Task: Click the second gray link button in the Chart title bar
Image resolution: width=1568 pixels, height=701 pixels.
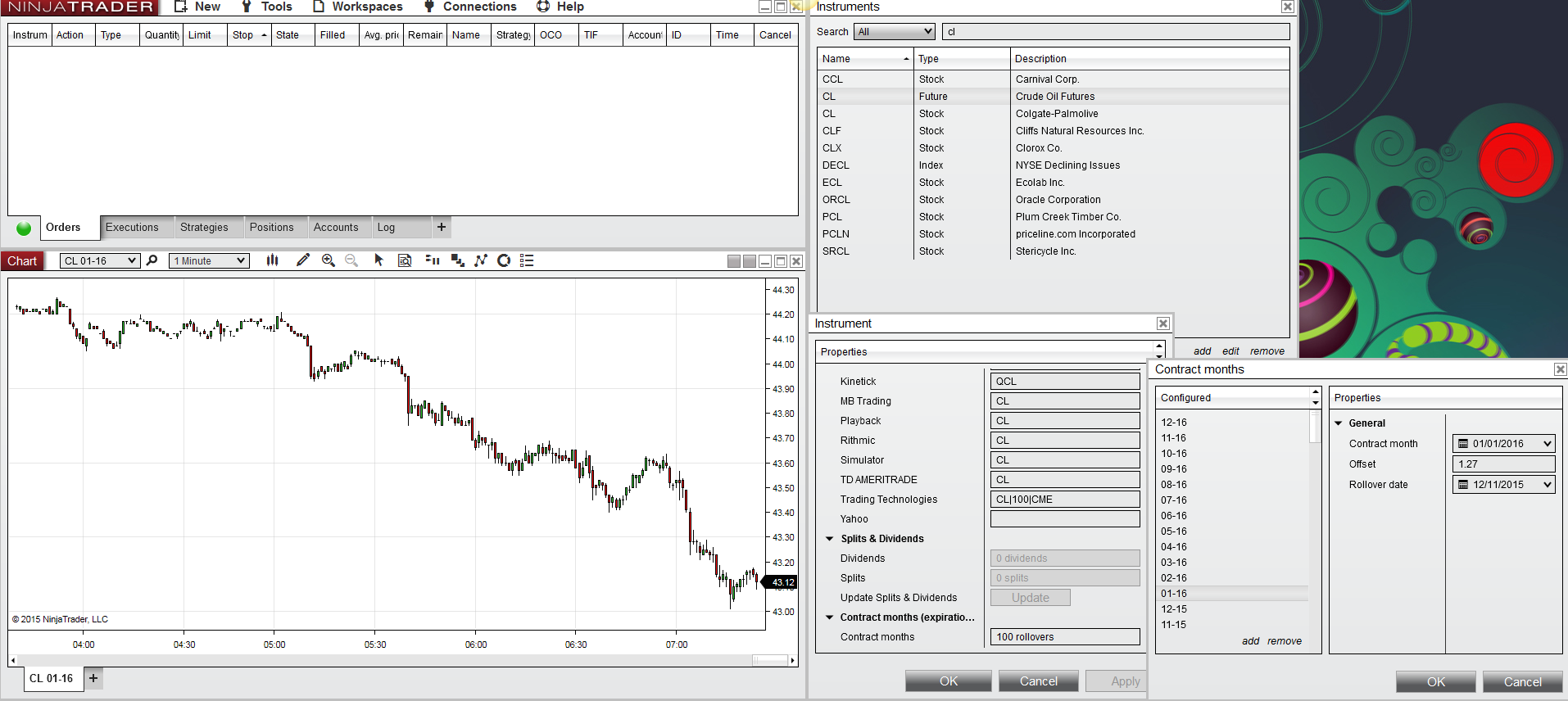Action: pyautogui.click(x=750, y=261)
